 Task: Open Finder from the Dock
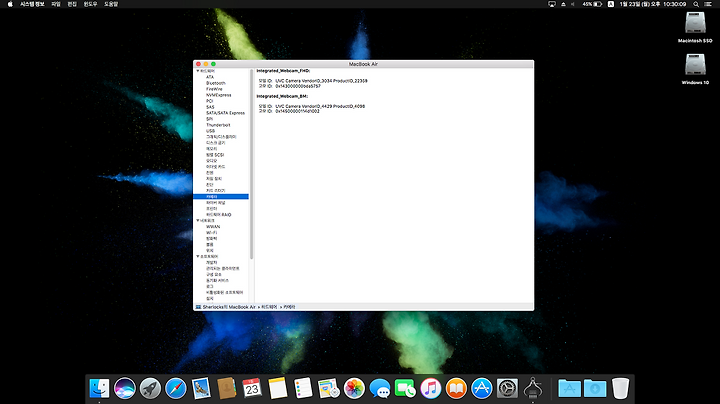tap(99, 388)
